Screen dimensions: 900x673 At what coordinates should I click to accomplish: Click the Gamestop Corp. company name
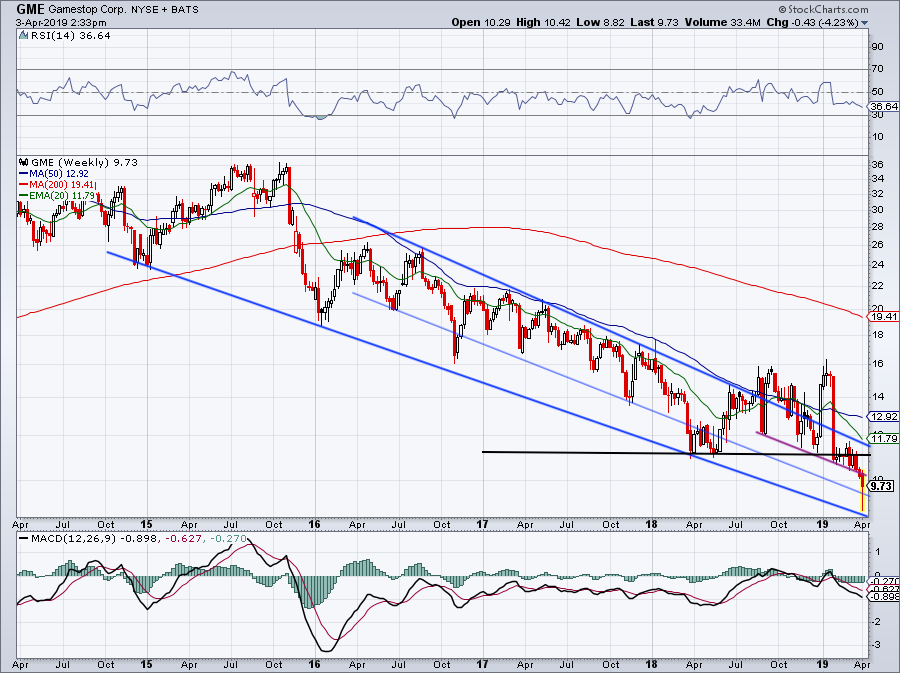pyautogui.click(x=86, y=10)
